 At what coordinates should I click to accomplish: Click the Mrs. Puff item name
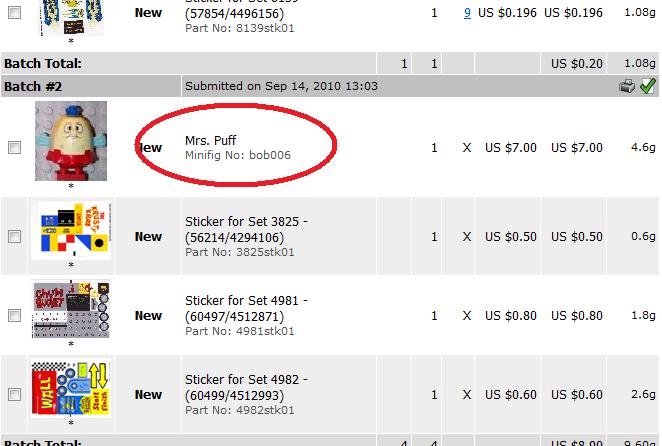211,140
